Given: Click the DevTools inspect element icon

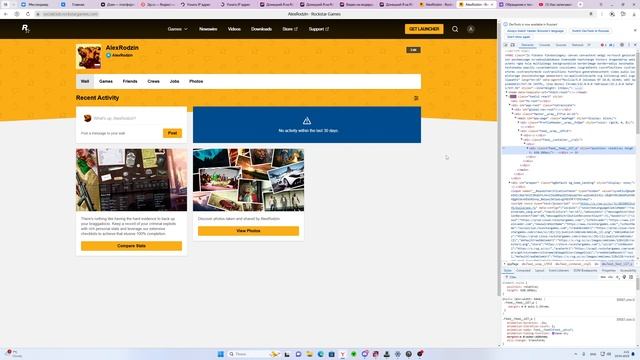Looking at the screenshot, I should click(505, 45).
